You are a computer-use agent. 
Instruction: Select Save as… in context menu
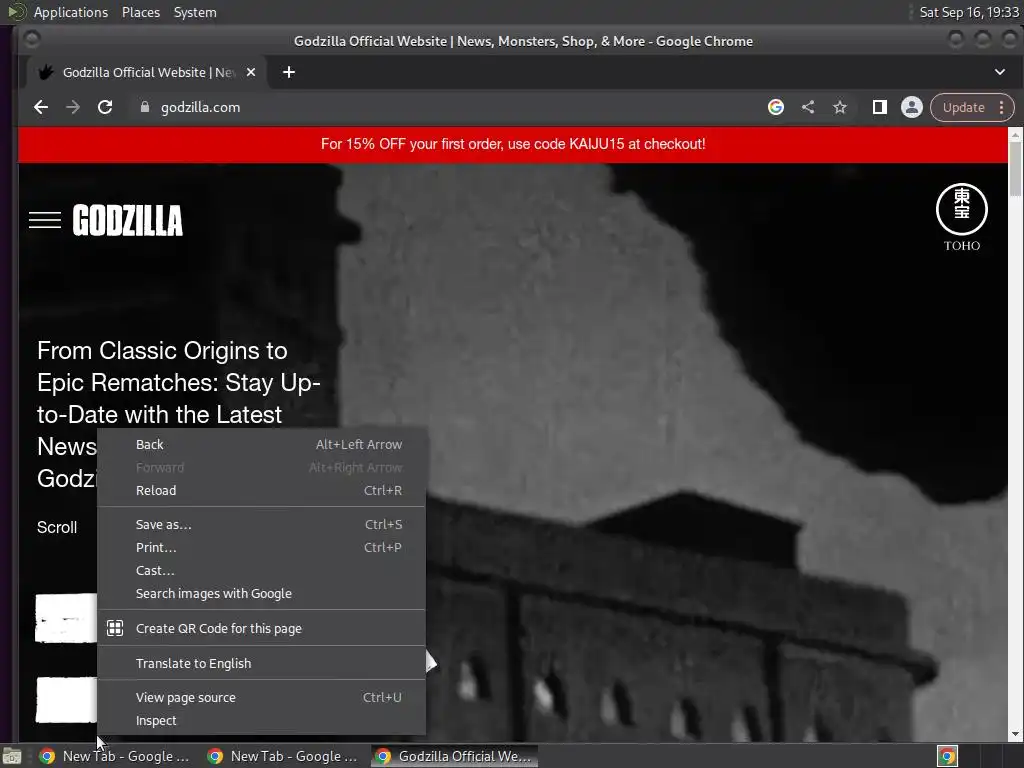tap(261, 524)
